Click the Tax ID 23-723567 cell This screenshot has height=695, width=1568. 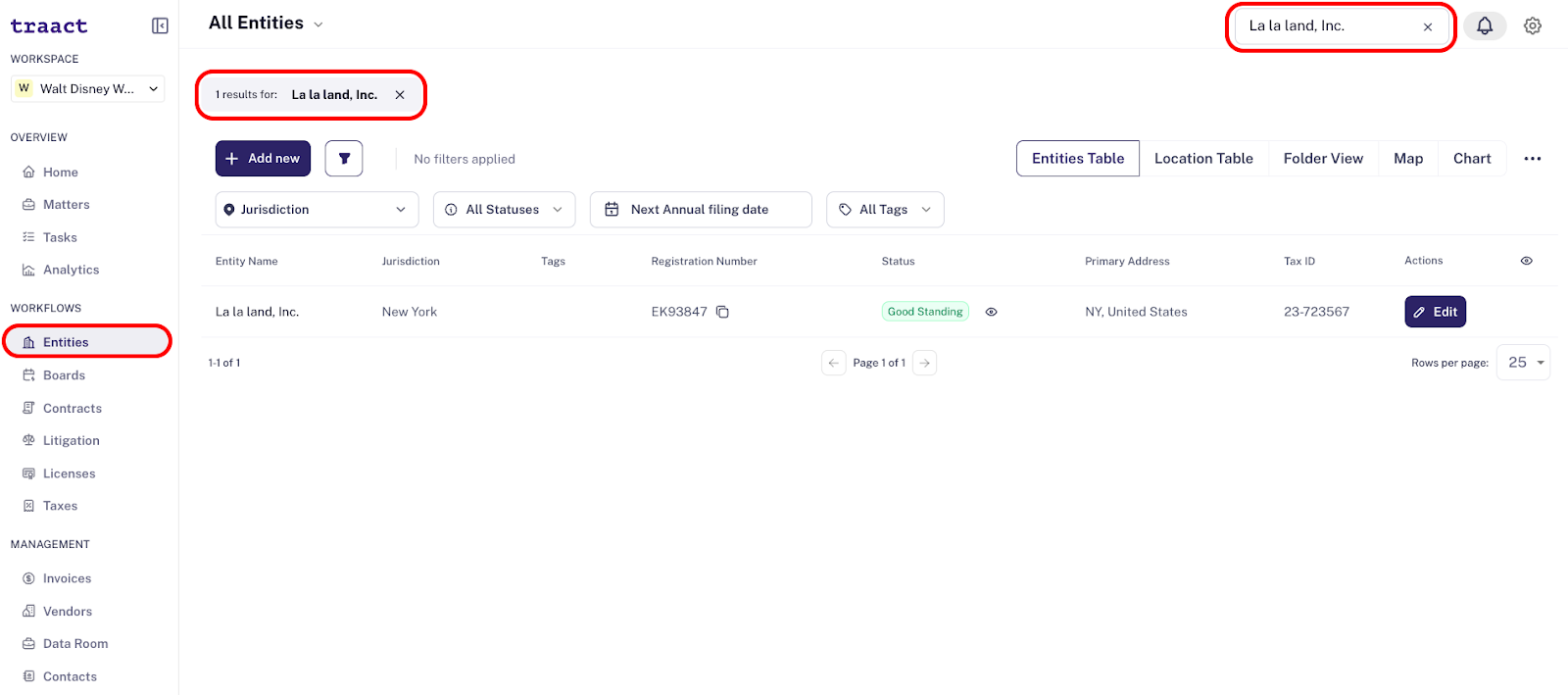click(x=1316, y=312)
